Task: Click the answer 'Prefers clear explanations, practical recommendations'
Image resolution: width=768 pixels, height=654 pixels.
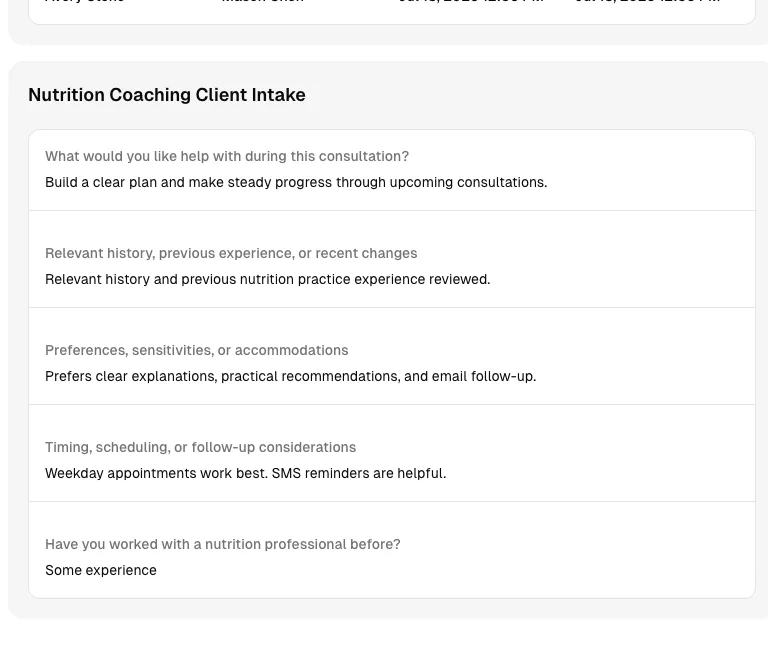Action: pos(290,376)
